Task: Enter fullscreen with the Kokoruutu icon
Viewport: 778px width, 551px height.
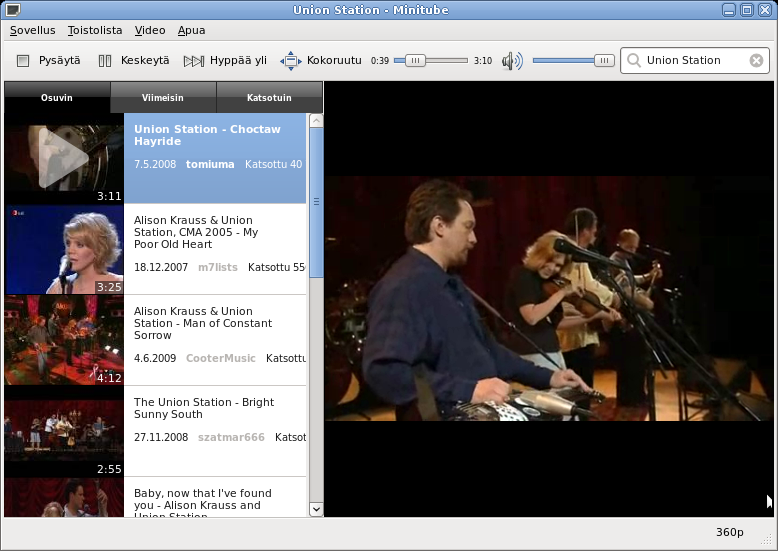Action: pos(291,61)
